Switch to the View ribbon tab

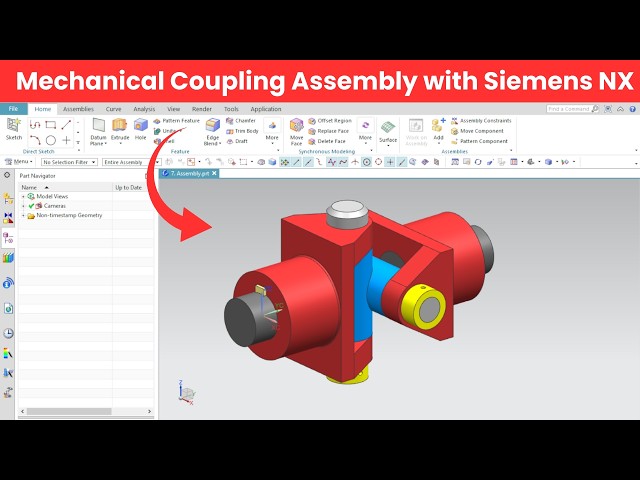tap(173, 109)
